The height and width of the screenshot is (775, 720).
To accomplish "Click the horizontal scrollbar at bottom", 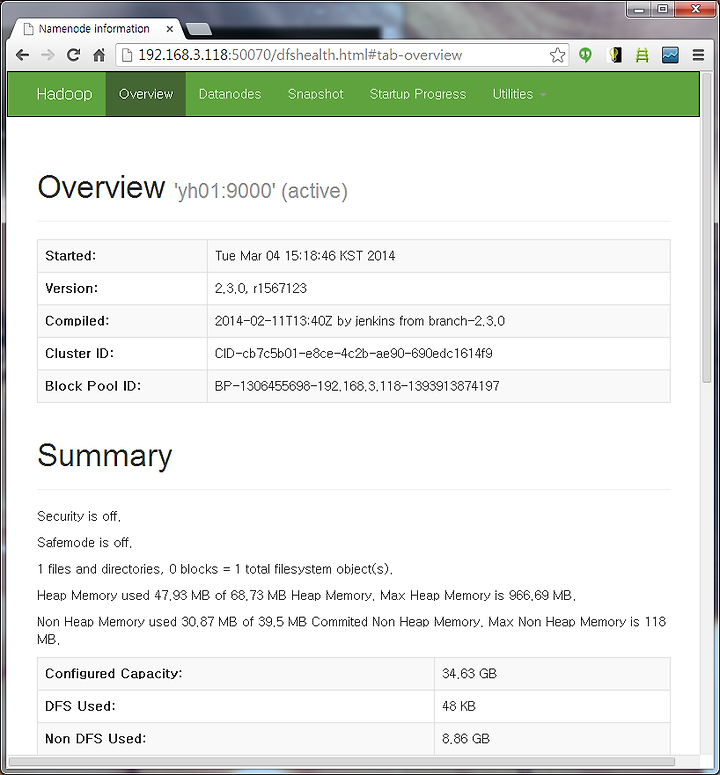I will tap(341, 761).
